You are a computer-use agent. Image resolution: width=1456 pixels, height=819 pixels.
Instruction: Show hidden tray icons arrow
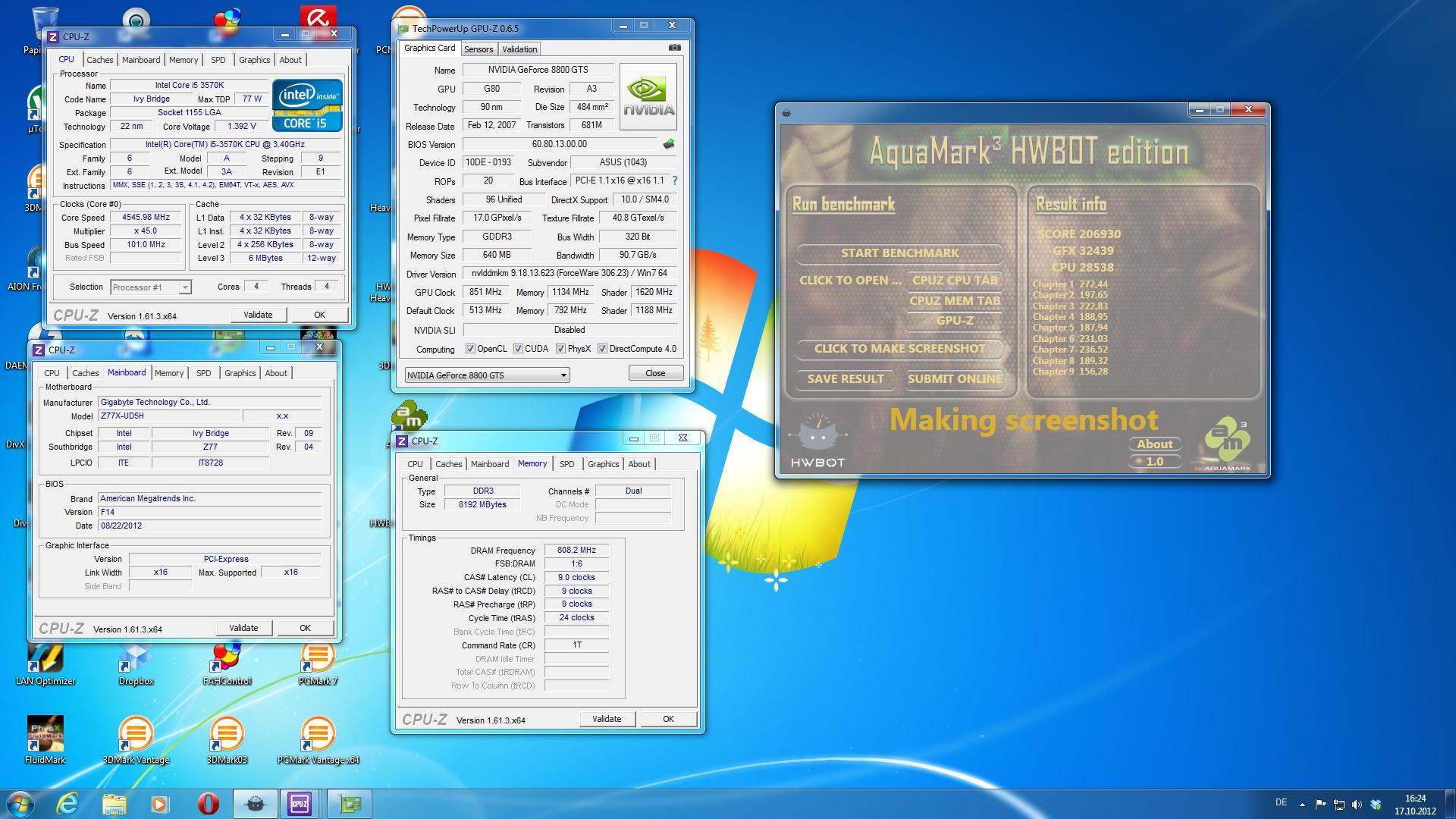(1302, 805)
